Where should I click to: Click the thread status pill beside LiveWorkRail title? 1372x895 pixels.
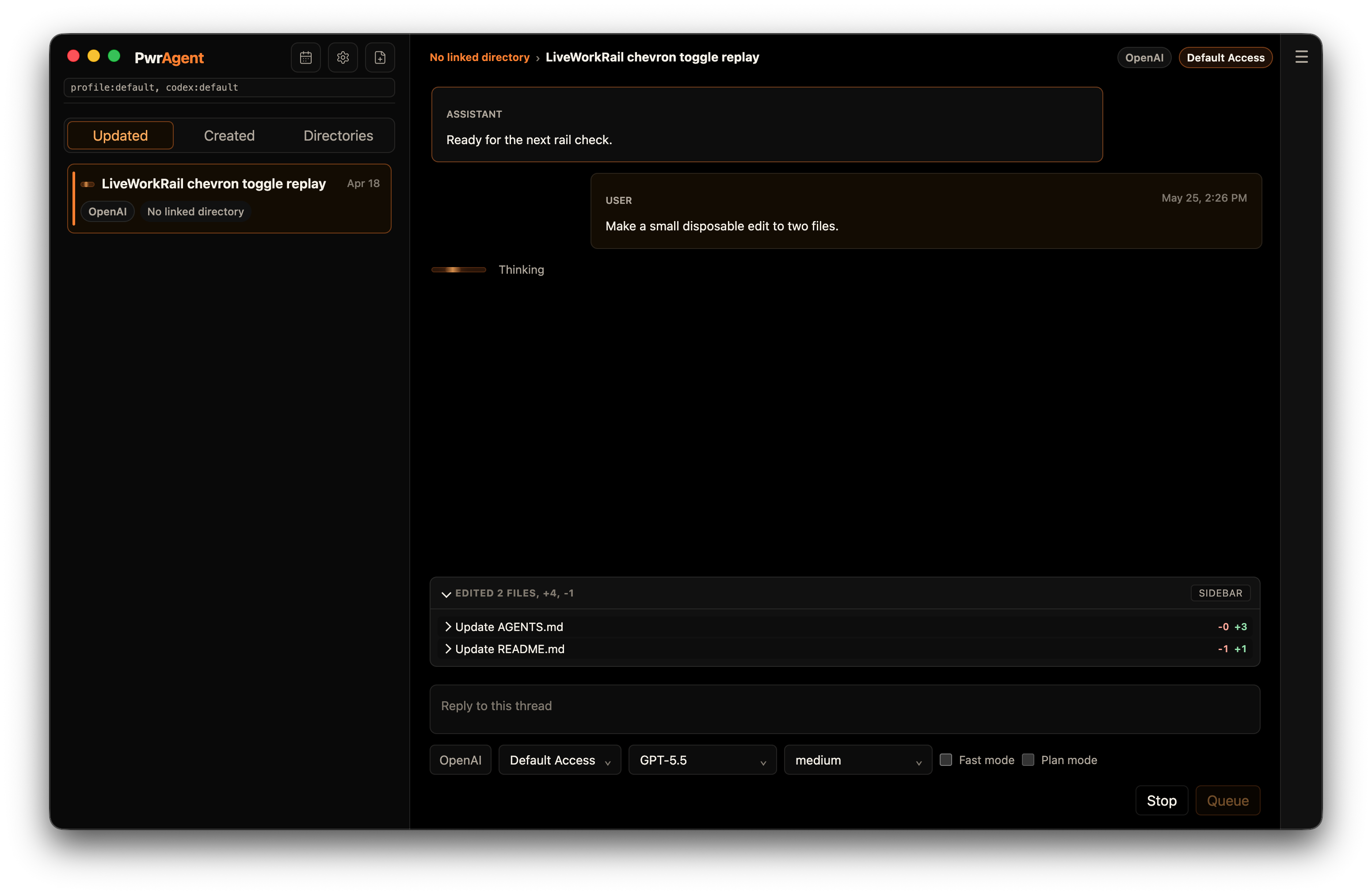coord(88,184)
